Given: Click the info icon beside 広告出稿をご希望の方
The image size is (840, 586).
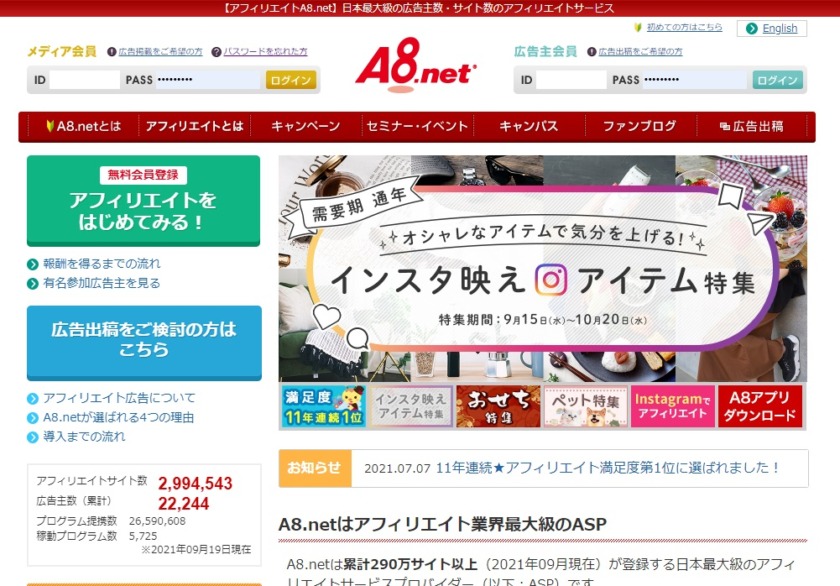Looking at the screenshot, I should point(591,51).
